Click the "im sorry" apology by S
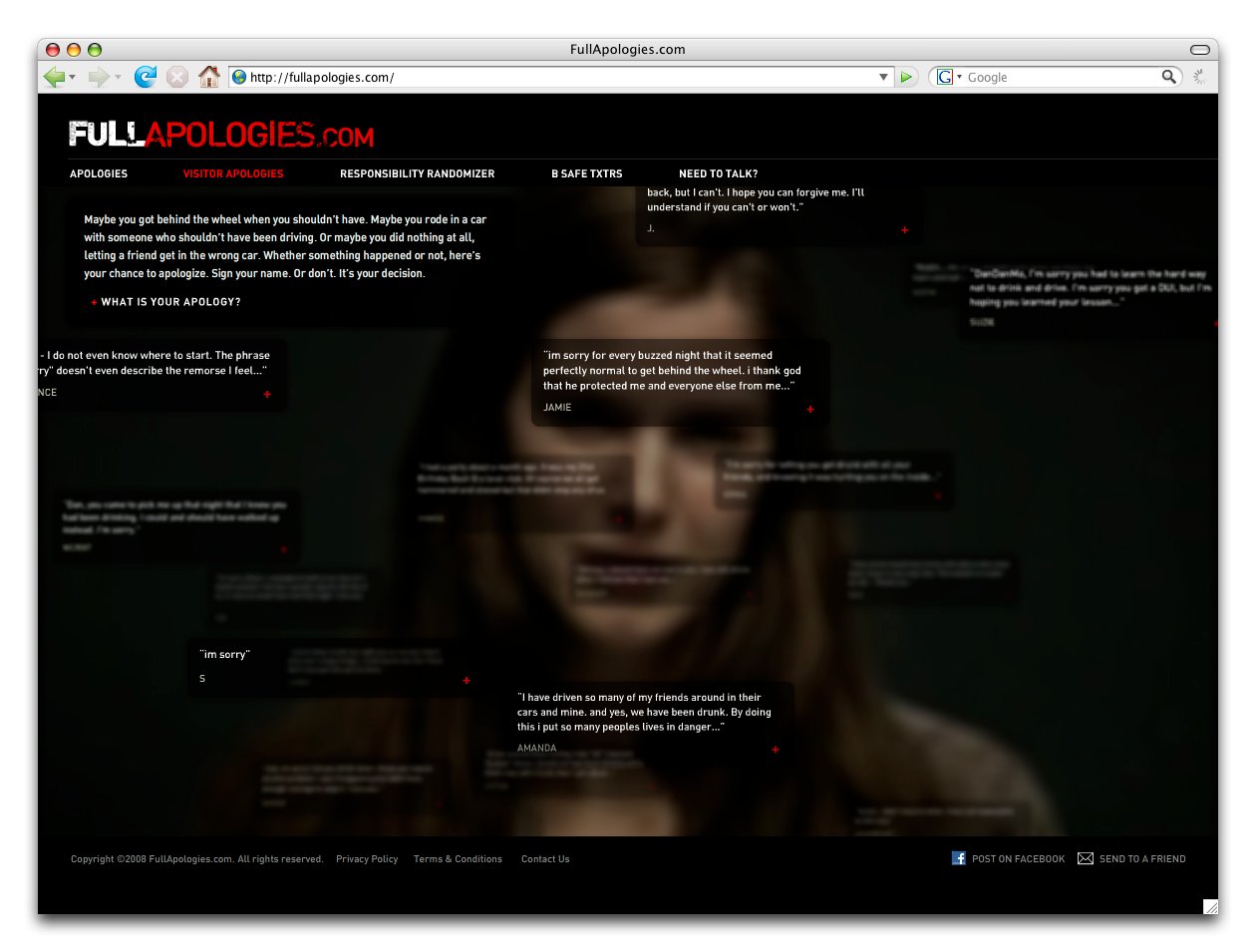This screenshot has width=1256, height=952. tap(225, 655)
